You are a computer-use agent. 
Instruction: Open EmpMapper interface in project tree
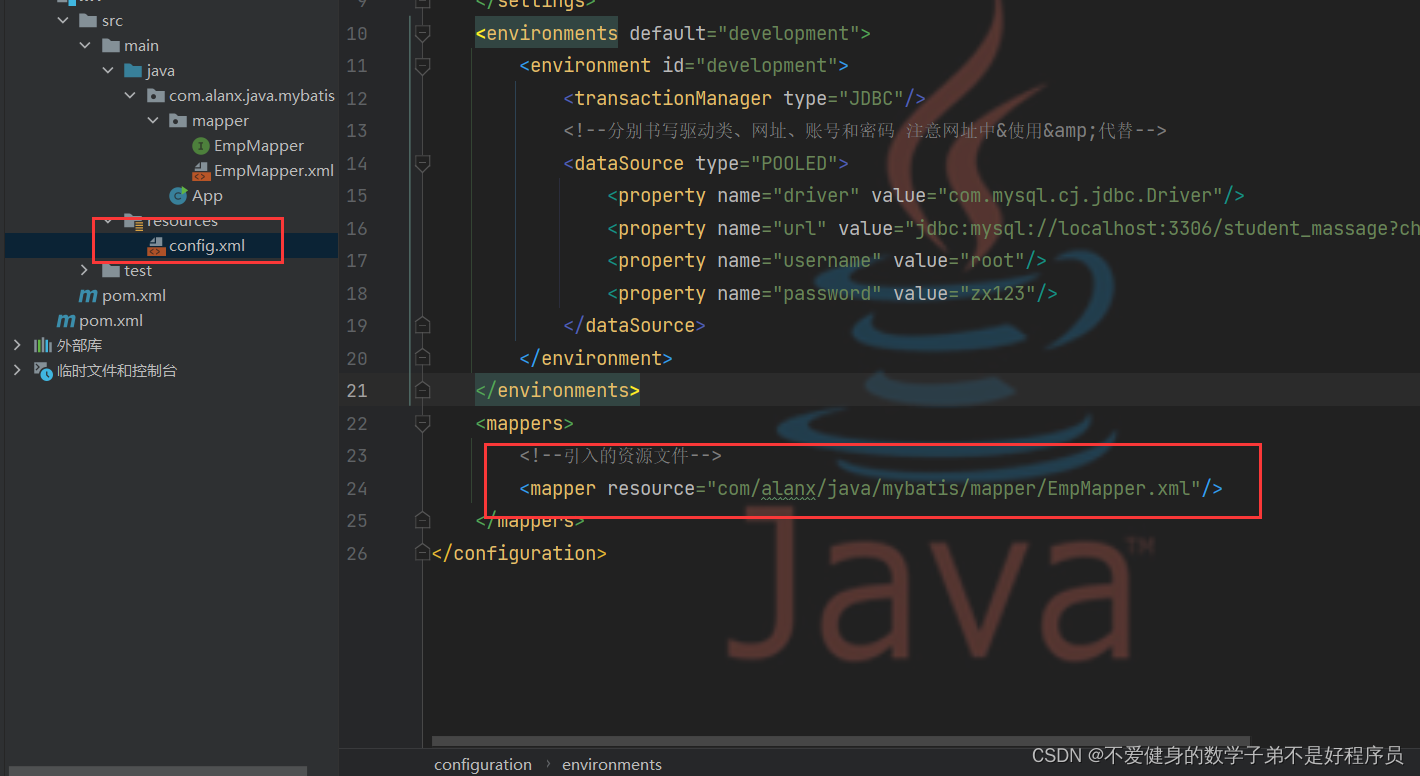pos(259,146)
